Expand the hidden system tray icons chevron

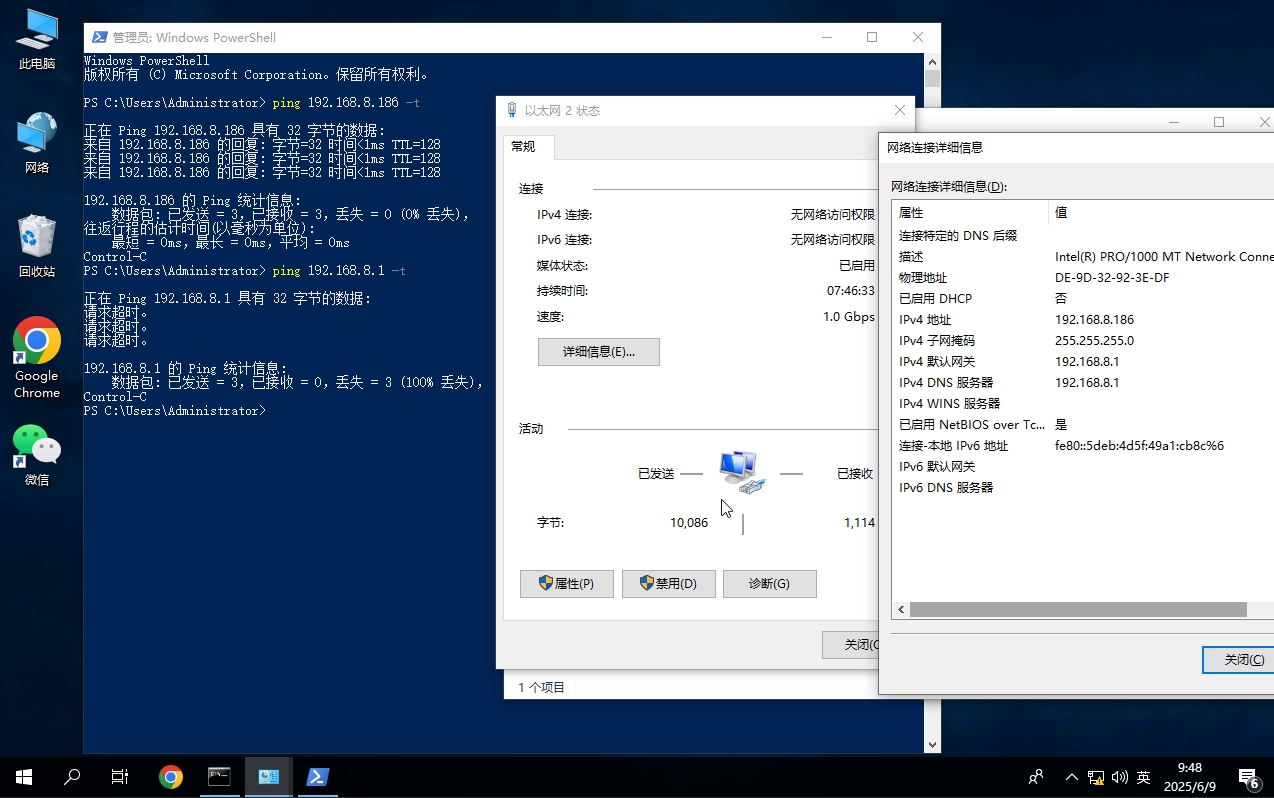1072,777
